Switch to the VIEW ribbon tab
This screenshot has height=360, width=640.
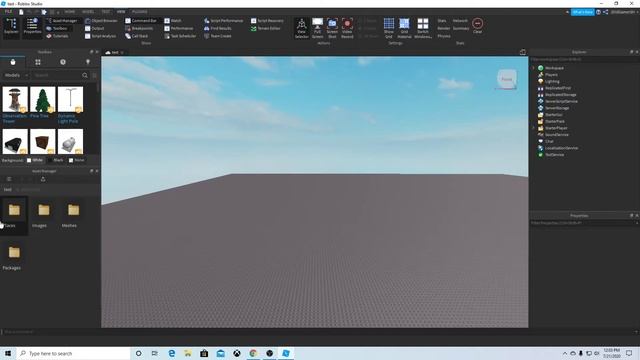click(121, 12)
